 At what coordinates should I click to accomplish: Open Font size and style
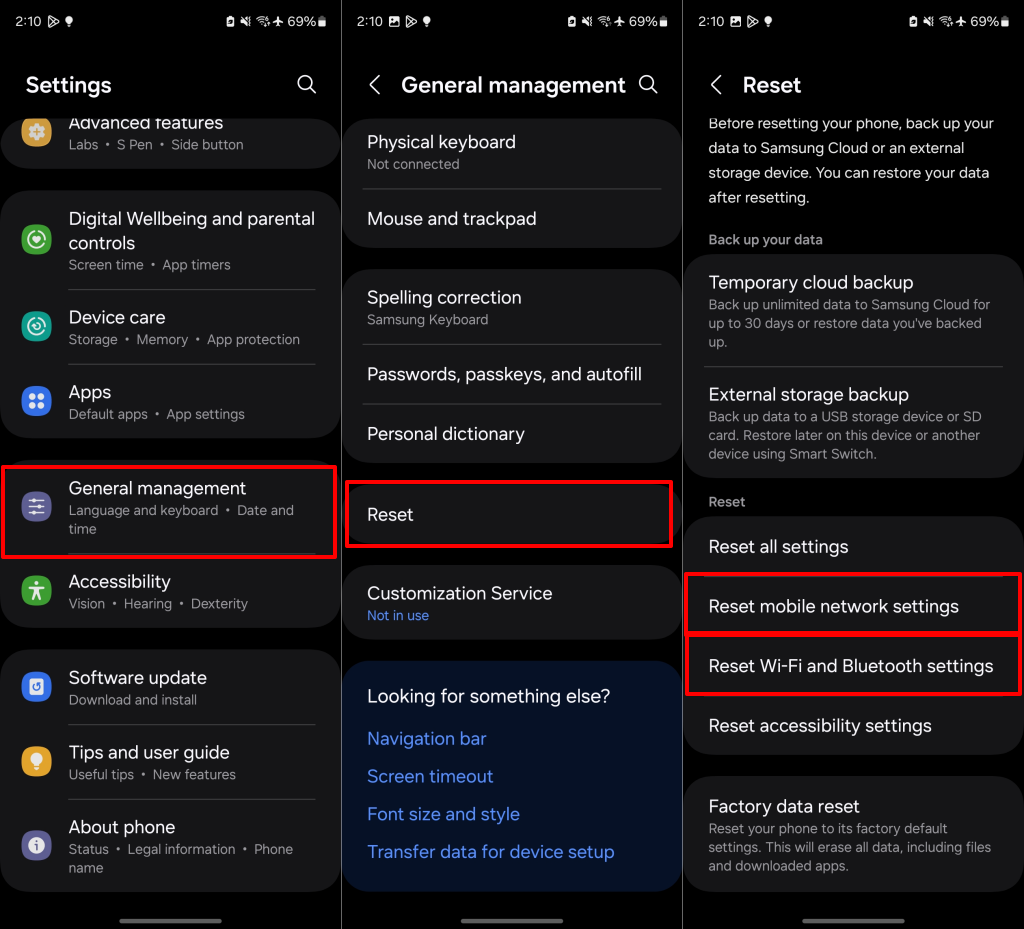pos(443,814)
